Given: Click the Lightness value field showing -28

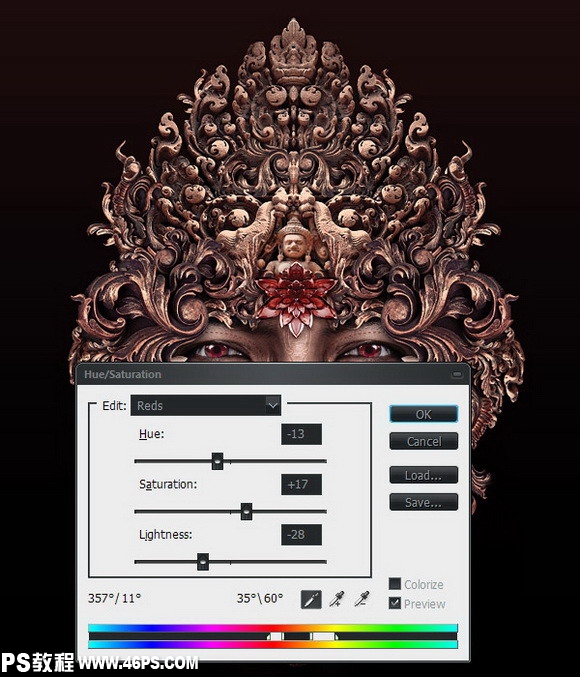Looking at the screenshot, I should [301, 535].
